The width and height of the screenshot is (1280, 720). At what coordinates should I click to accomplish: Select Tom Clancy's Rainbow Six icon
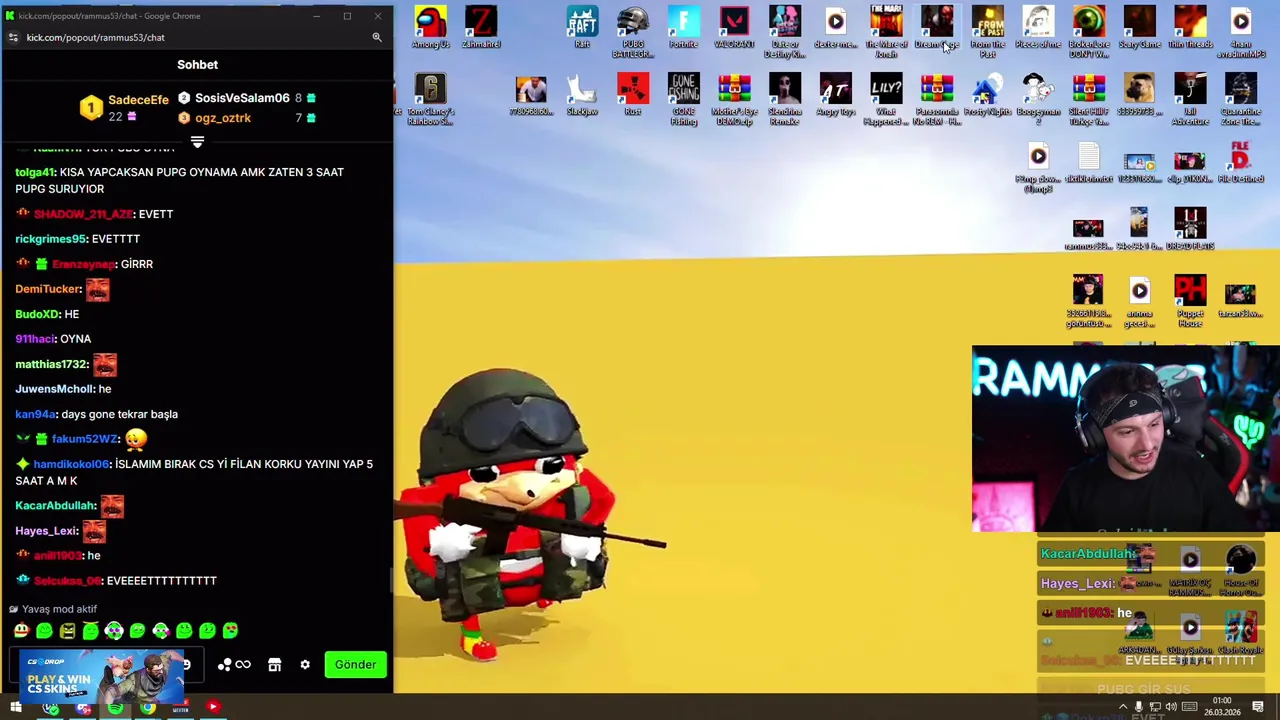[x=431, y=99]
